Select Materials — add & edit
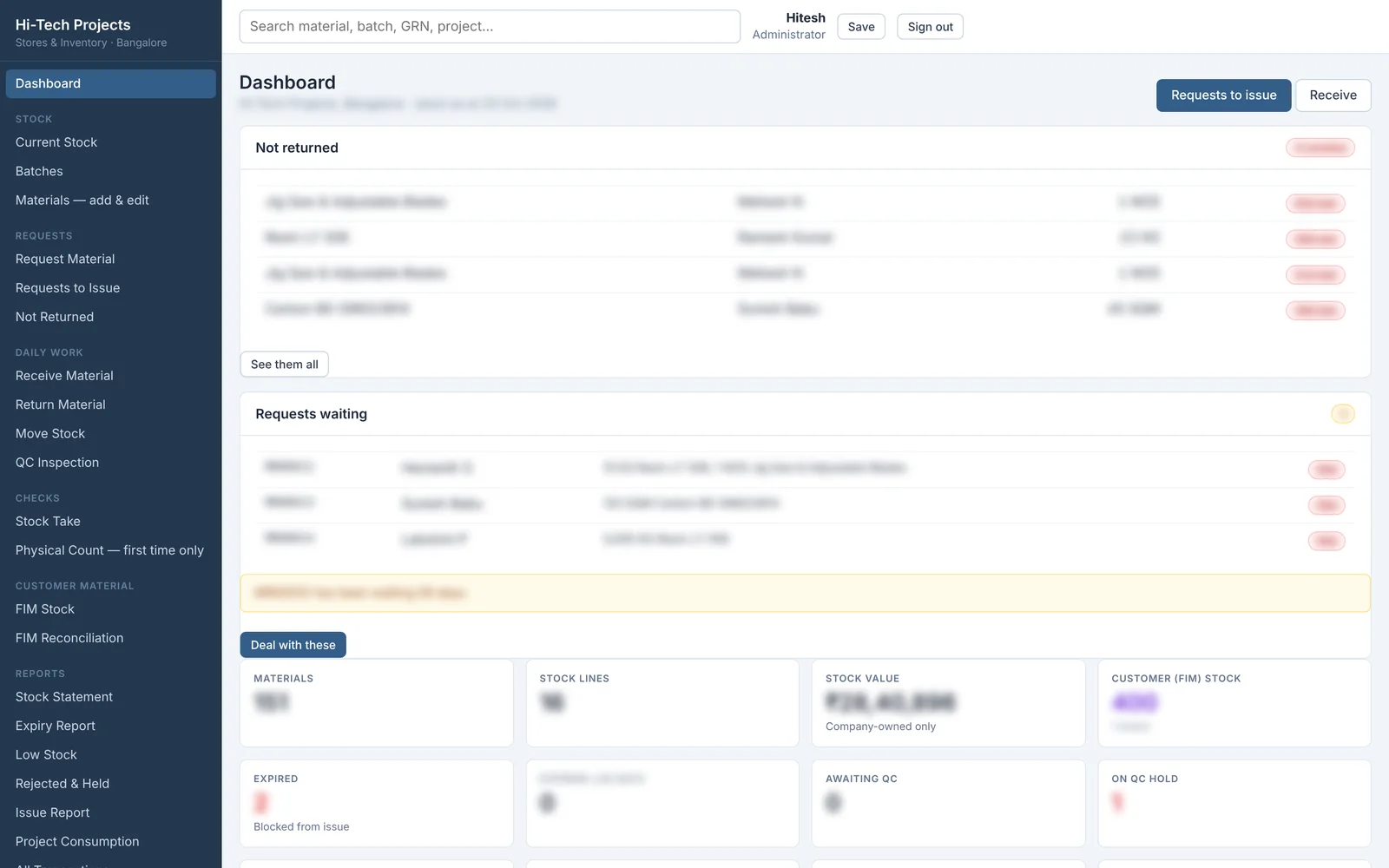This screenshot has width=1389, height=868. pos(110,201)
